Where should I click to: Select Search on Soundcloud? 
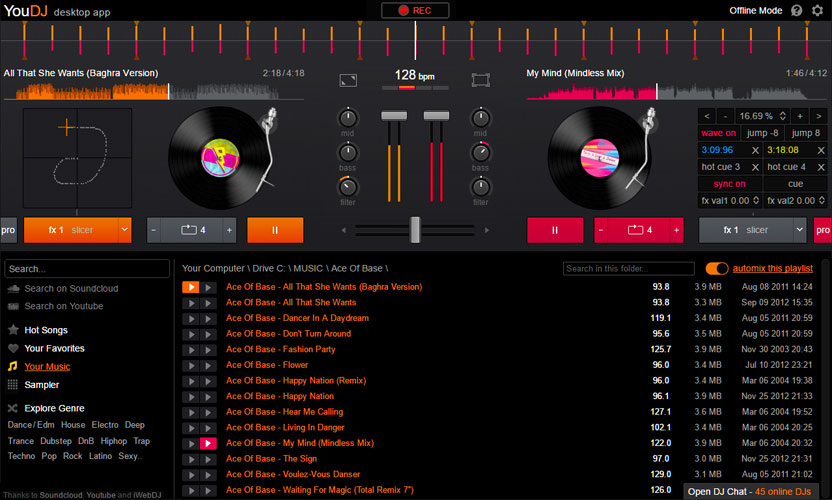(71, 289)
